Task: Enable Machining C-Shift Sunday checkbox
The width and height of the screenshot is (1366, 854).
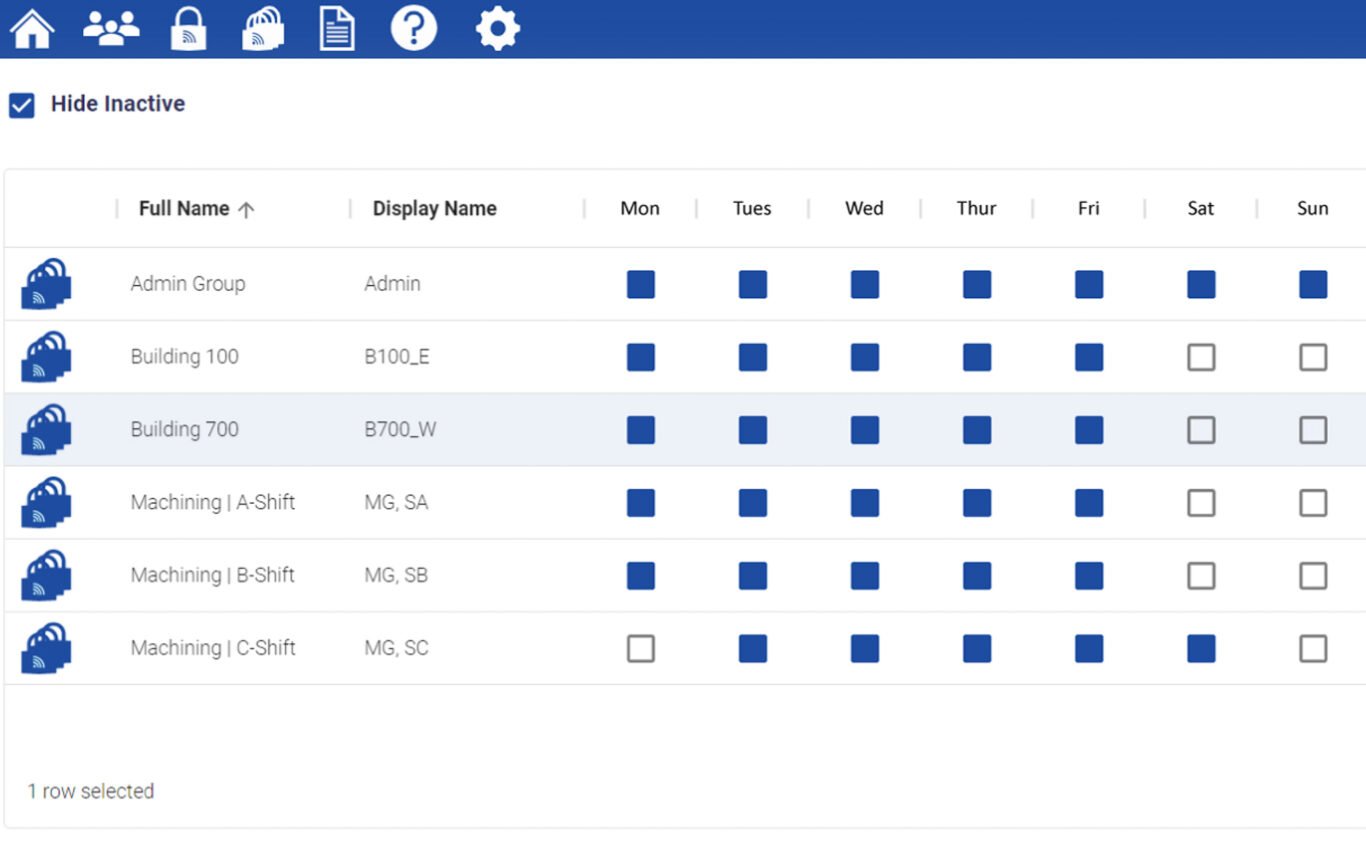Action: click(1313, 649)
